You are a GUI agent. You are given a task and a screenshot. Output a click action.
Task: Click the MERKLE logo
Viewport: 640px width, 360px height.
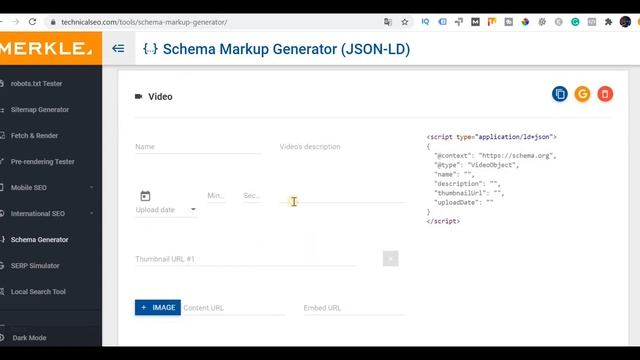coord(46,49)
